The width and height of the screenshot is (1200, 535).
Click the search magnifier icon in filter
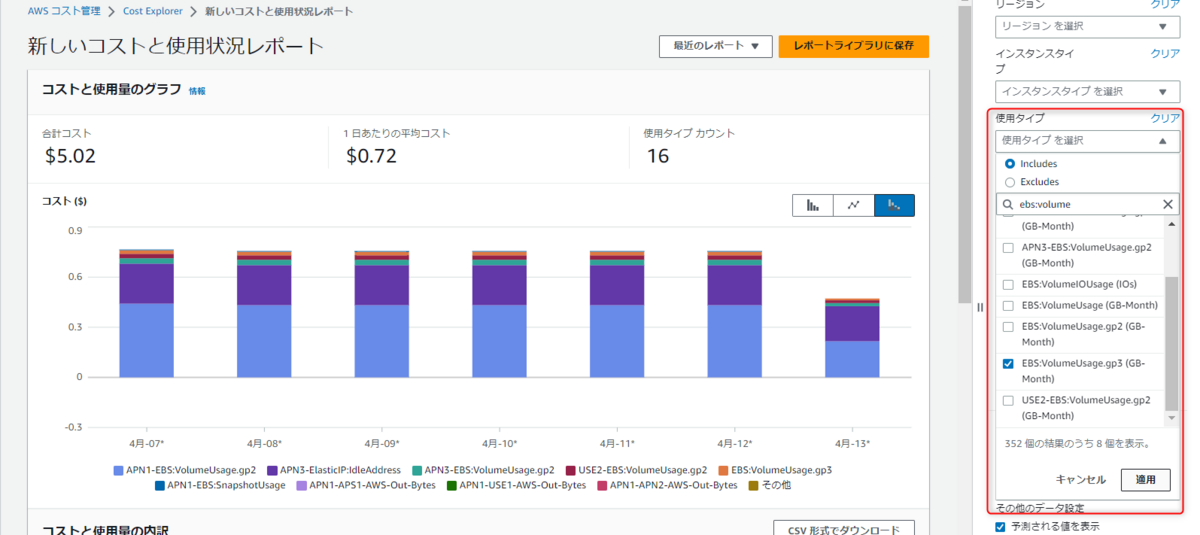point(1008,204)
